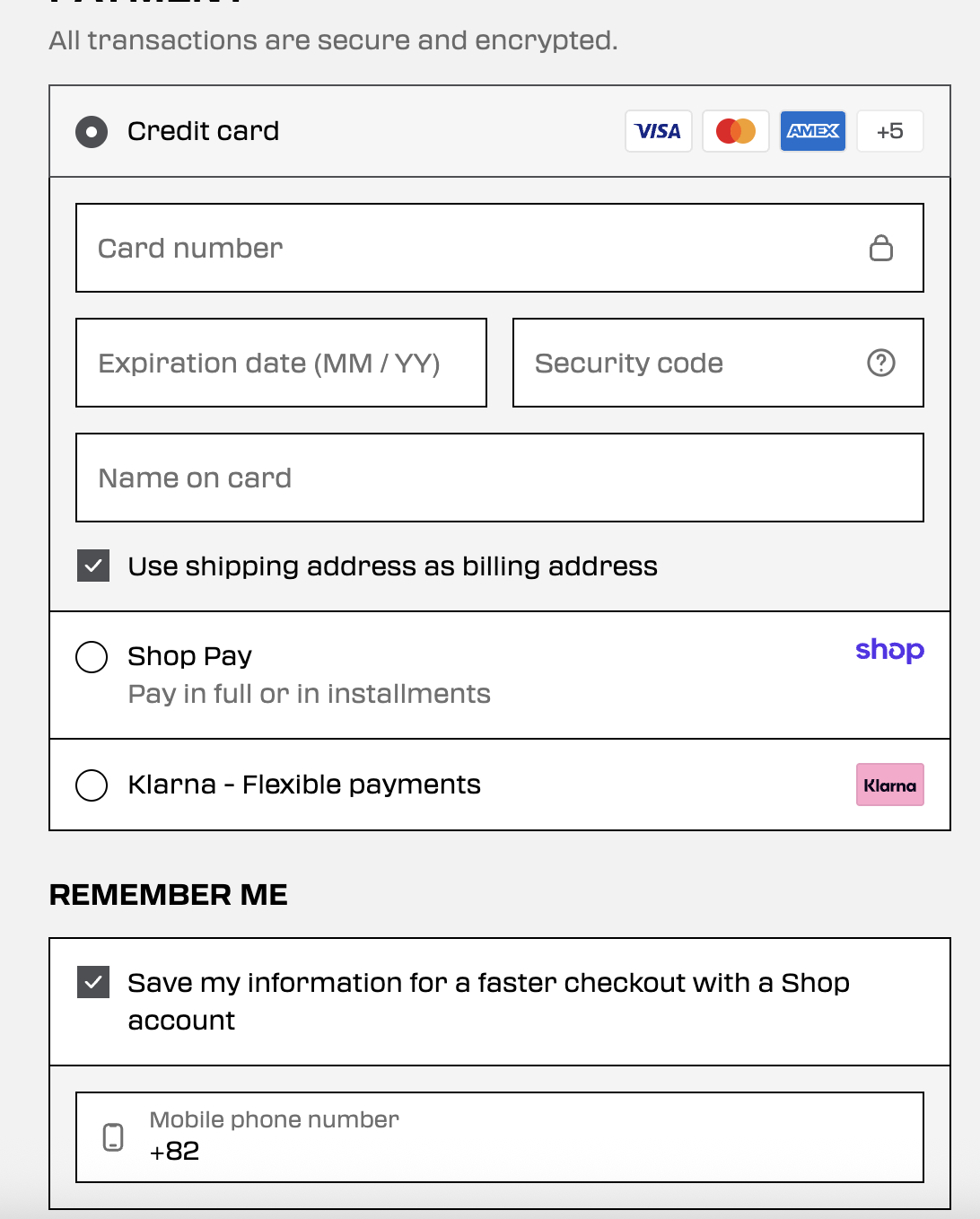The width and height of the screenshot is (980, 1219).
Task: Select Klarna - Flexible payments radio button
Action: (x=92, y=785)
